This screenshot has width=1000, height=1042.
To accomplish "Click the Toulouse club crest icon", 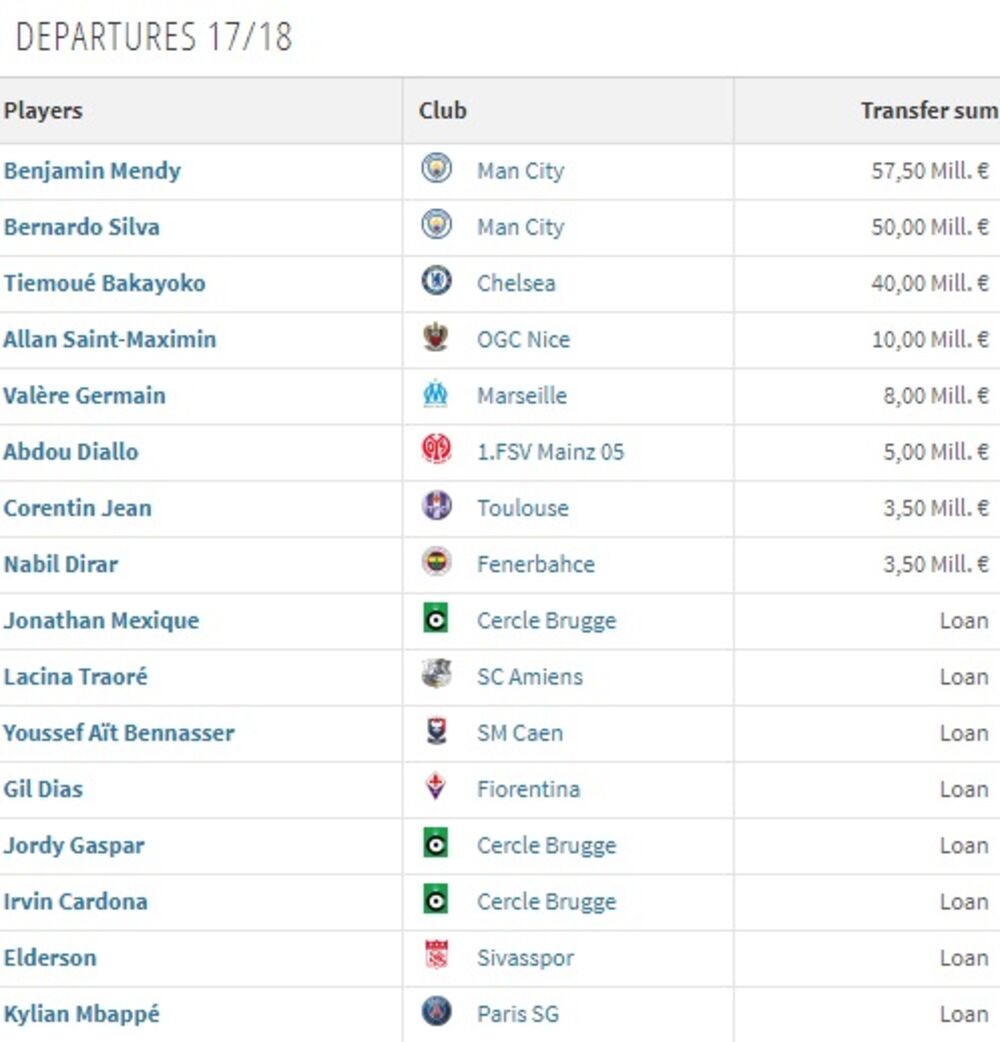I will pyautogui.click(x=436, y=506).
